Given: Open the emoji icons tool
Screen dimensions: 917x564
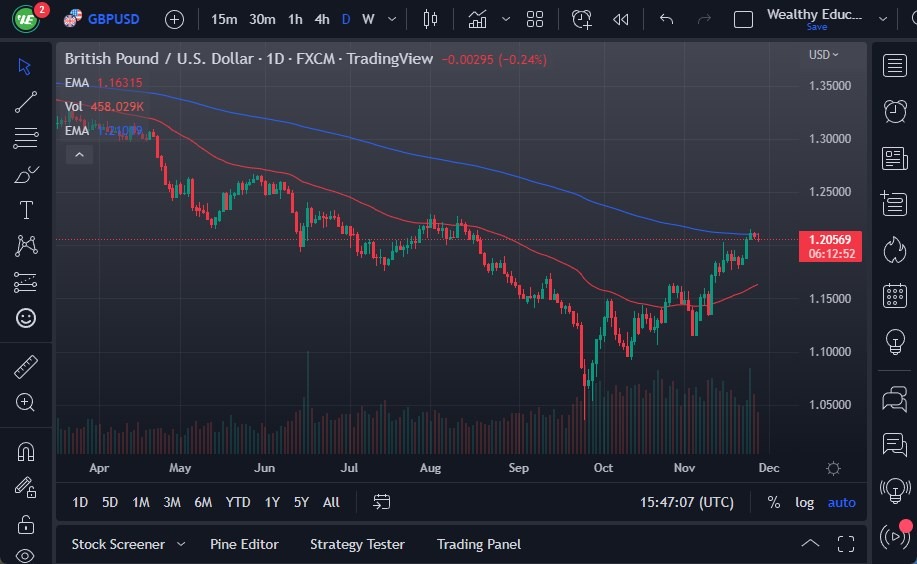Looking at the screenshot, I should tap(26, 318).
